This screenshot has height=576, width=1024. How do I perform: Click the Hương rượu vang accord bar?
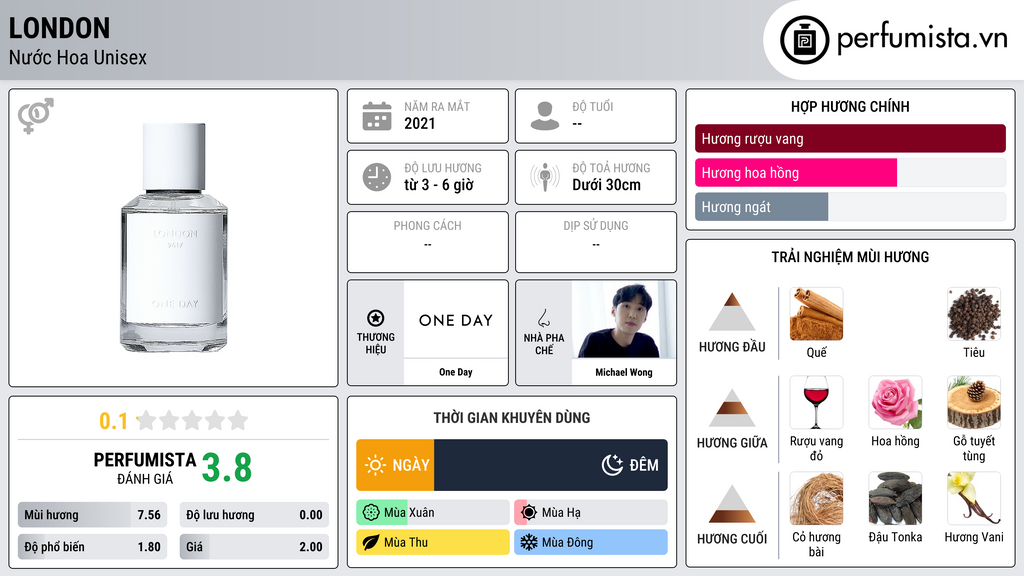(850, 138)
